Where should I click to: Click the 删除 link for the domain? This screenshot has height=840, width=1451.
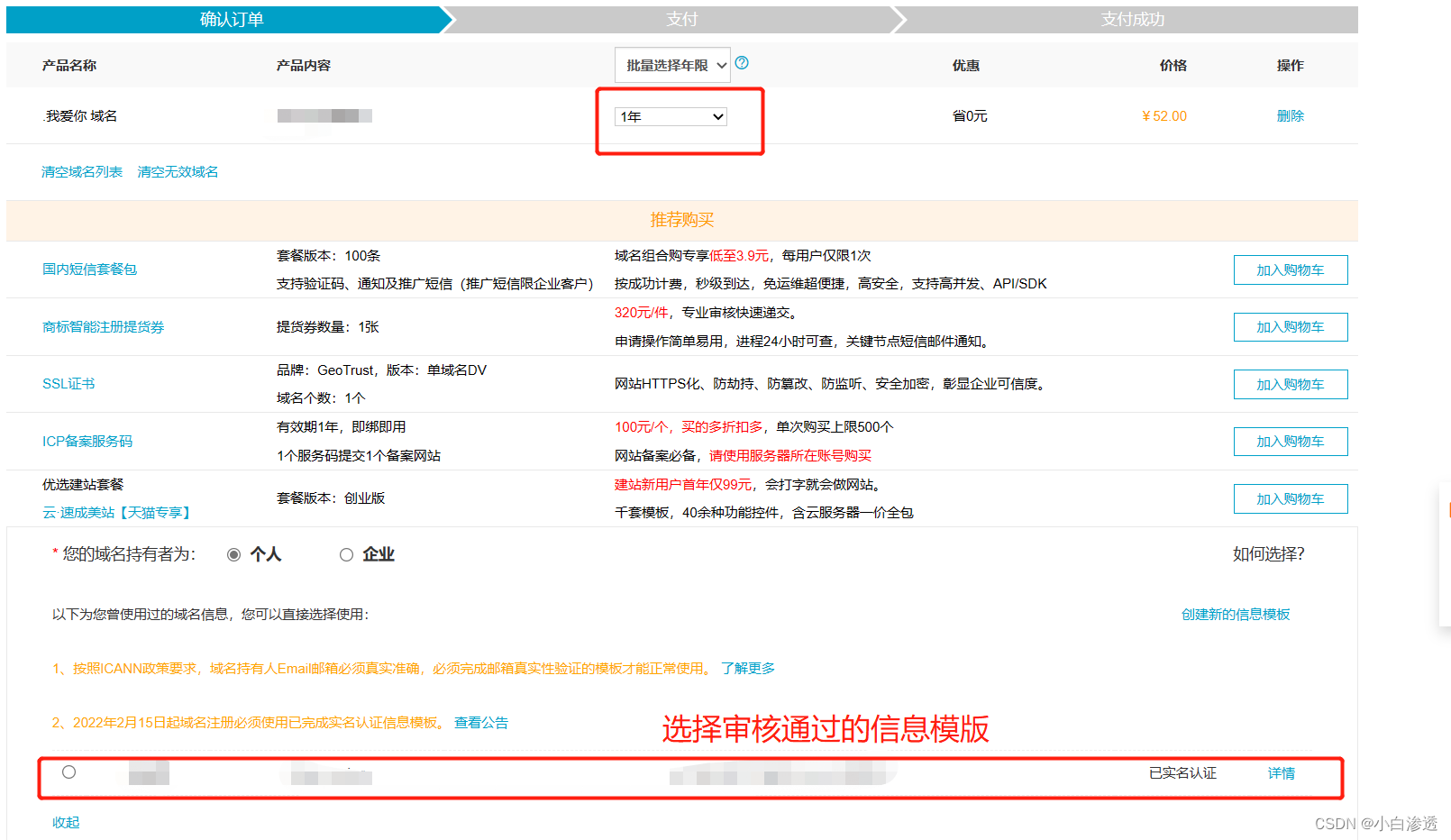click(x=1290, y=115)
